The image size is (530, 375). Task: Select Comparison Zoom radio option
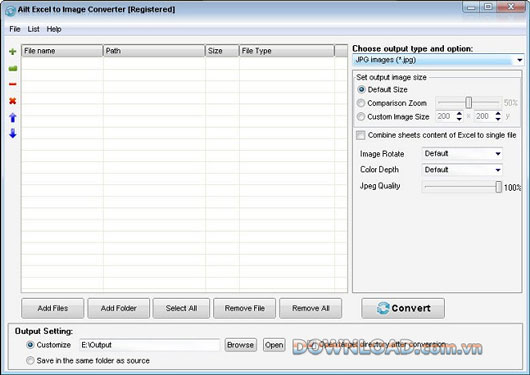361,103
